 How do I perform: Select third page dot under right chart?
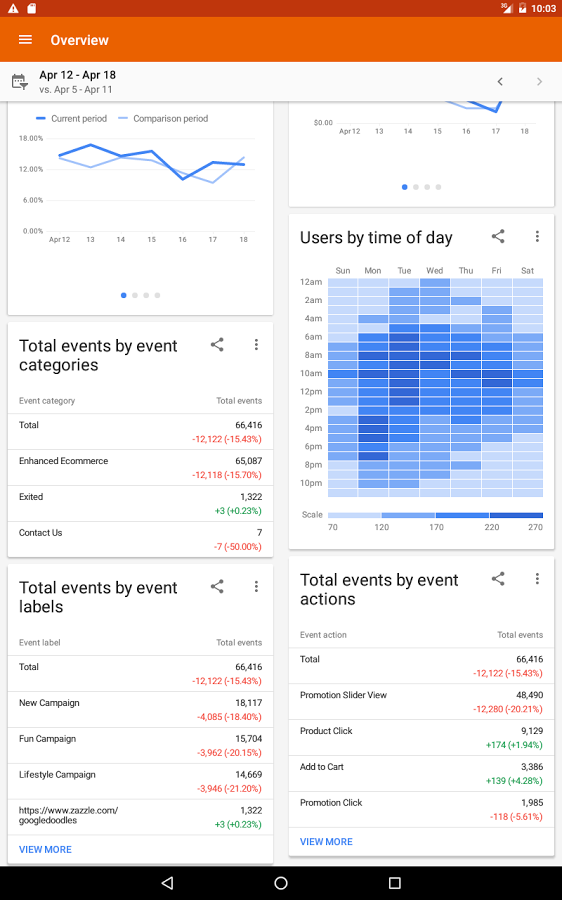tap(427, 187)
